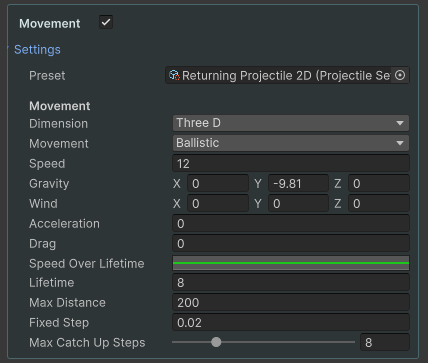Image resolution: width=428 pixels, height=363 pixels.
Task: Click the Wind Z field
Action: click(x=379, y=204)
